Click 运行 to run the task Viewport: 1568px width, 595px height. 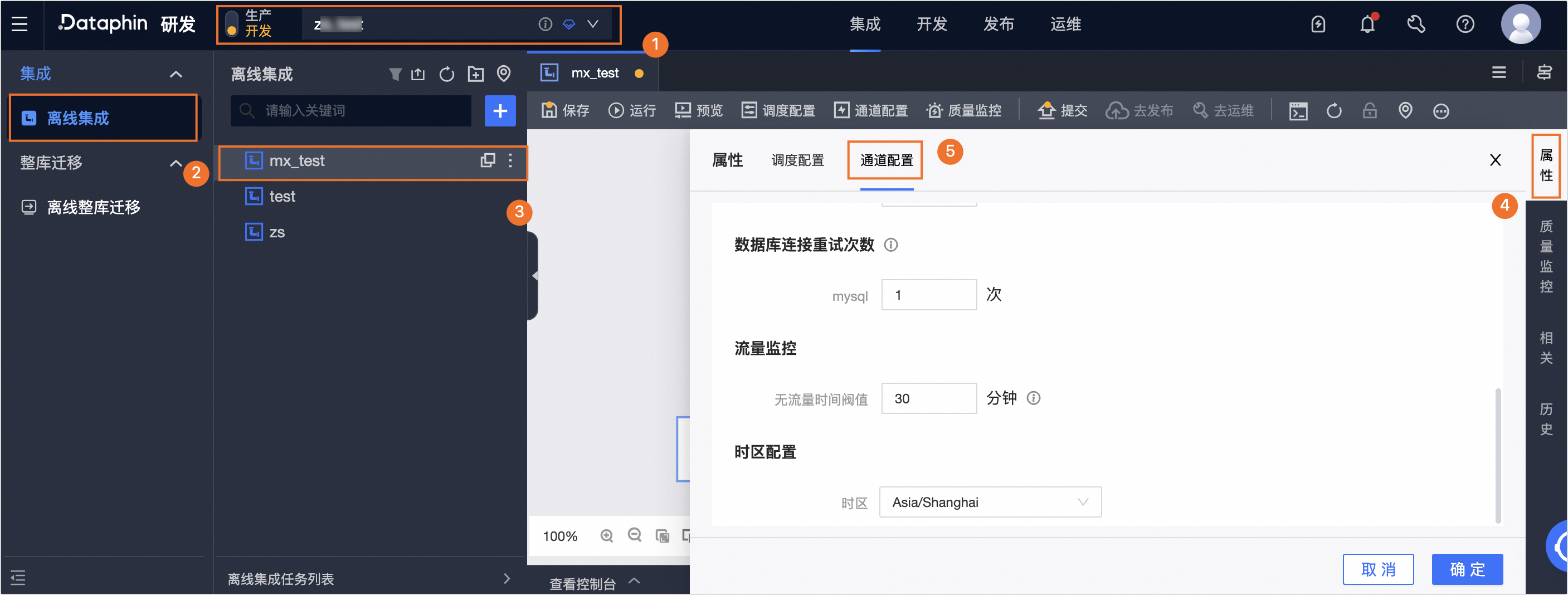[632, 110]
